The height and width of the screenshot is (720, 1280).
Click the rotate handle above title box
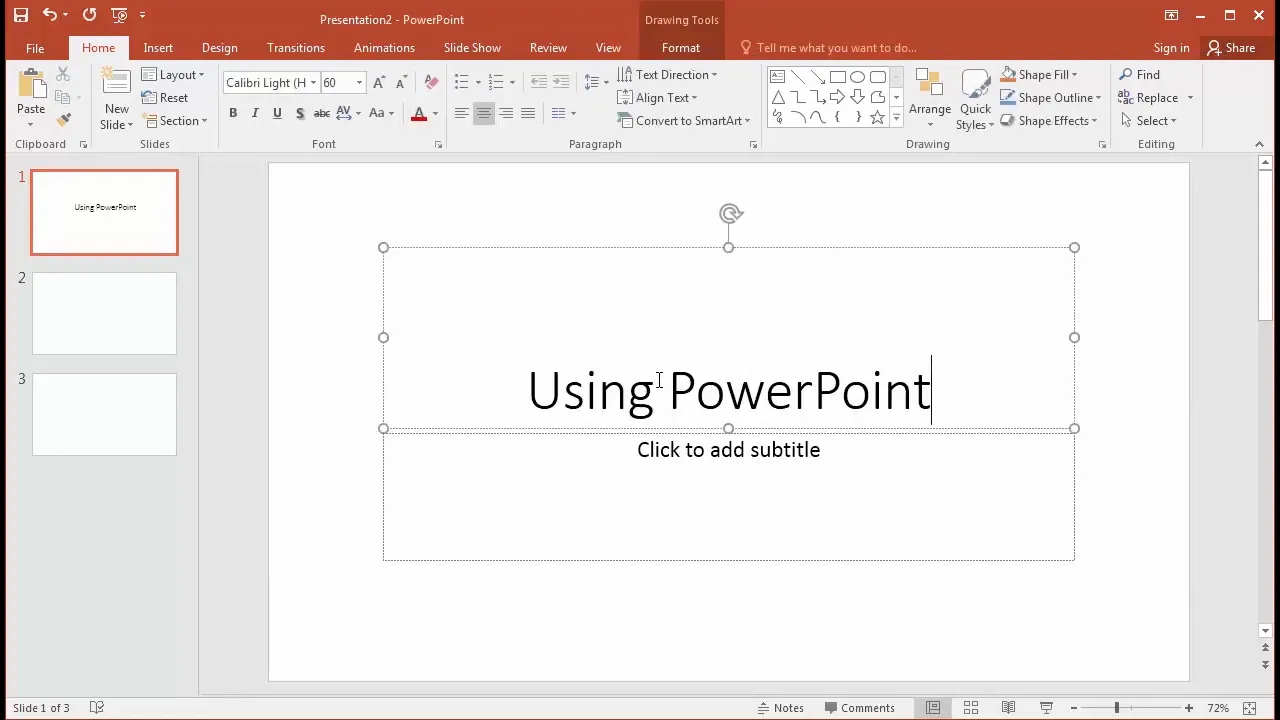(x=730, y=213)
